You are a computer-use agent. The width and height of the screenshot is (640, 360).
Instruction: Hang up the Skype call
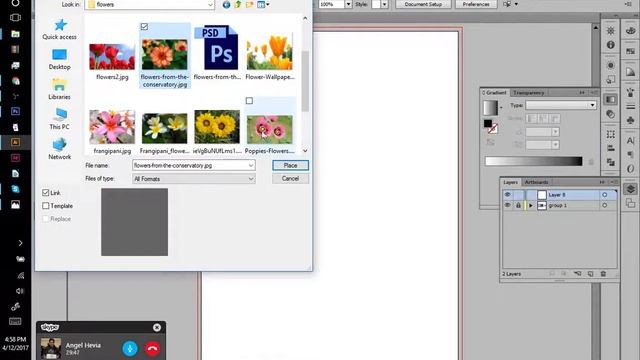point(153,349)
